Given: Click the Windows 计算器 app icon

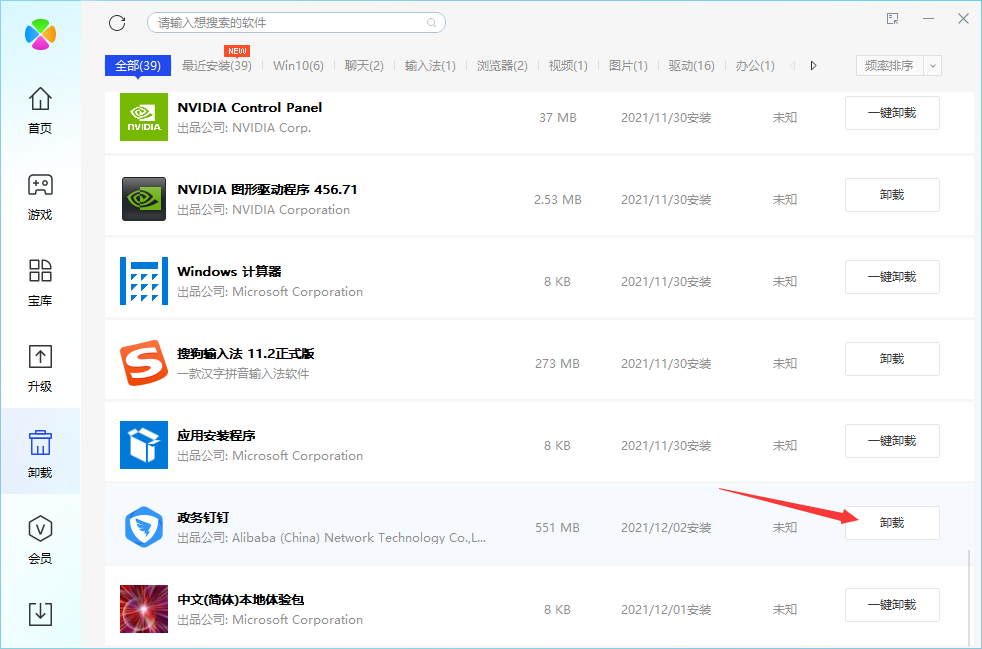Looking at the screenshot, I should click(x=144, y=281).
